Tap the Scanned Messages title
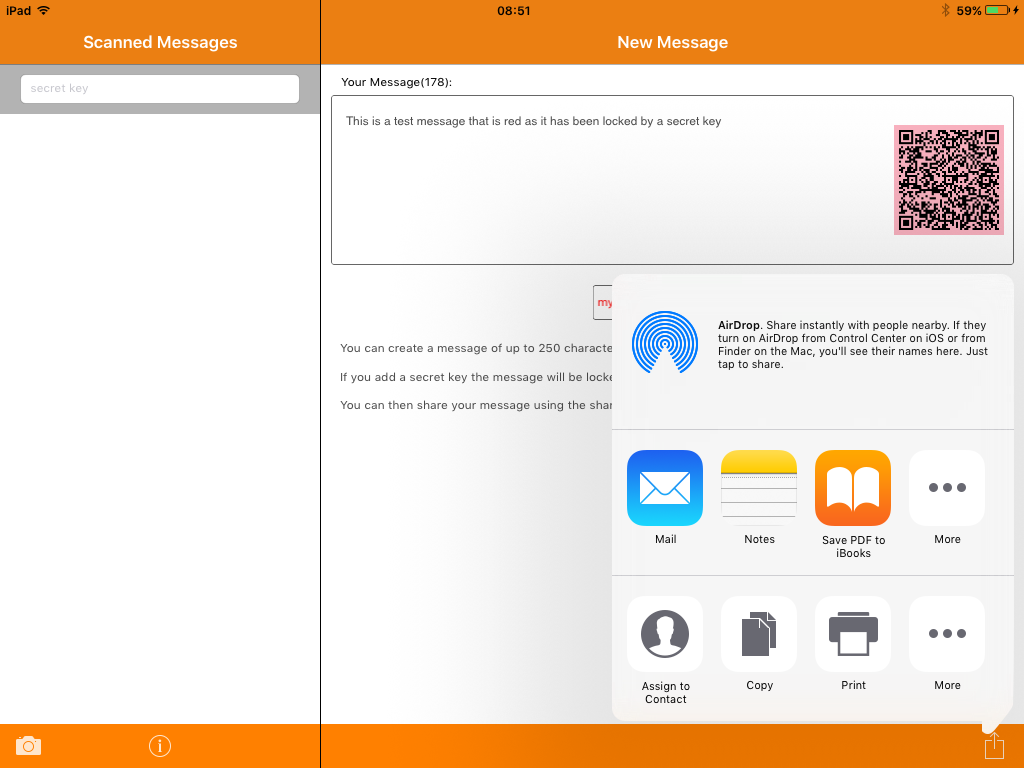Viewport: 1024px width, 768px height. point(160,42)
